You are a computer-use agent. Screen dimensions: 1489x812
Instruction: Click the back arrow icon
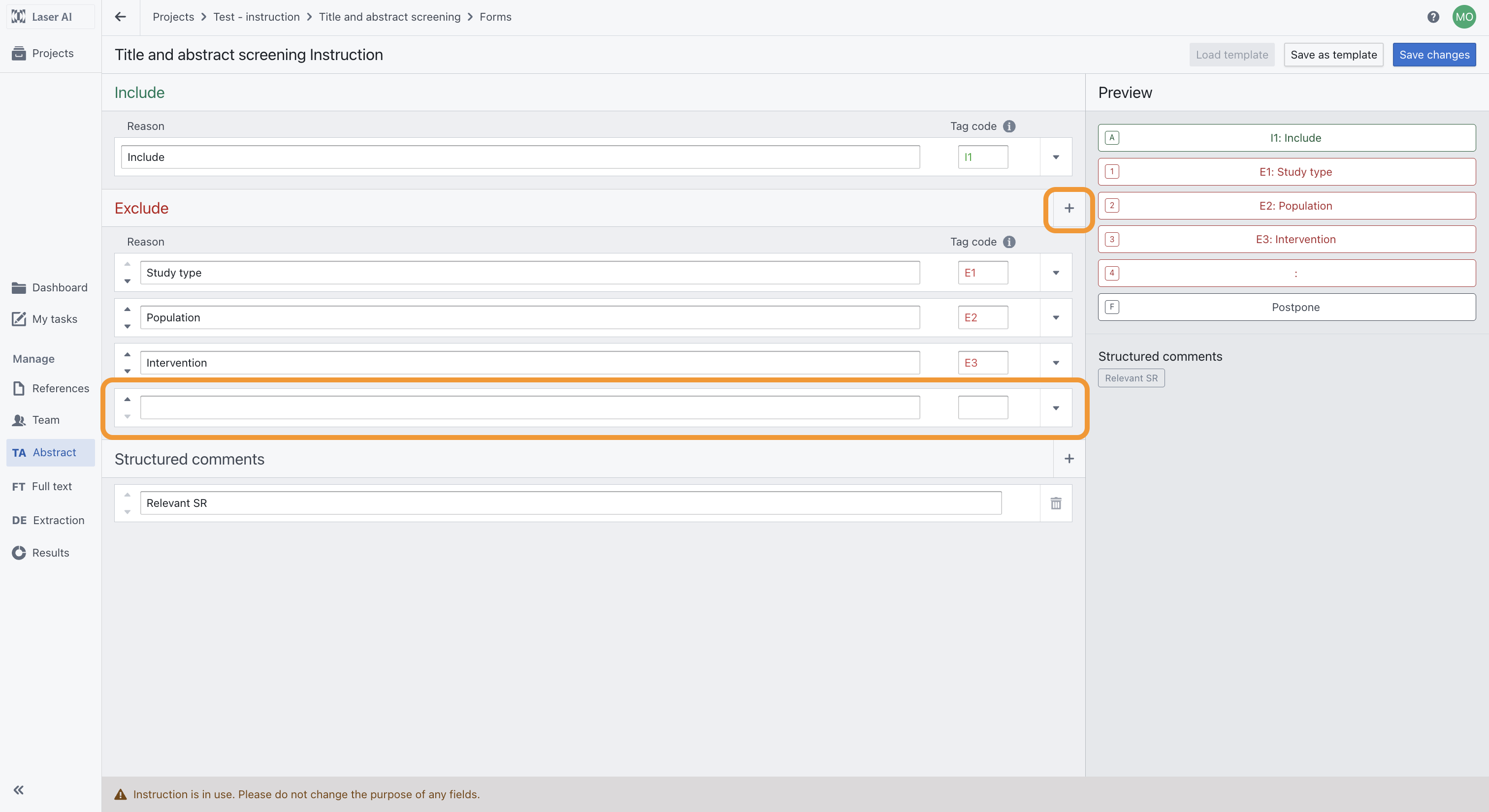[x=120, y=17]
